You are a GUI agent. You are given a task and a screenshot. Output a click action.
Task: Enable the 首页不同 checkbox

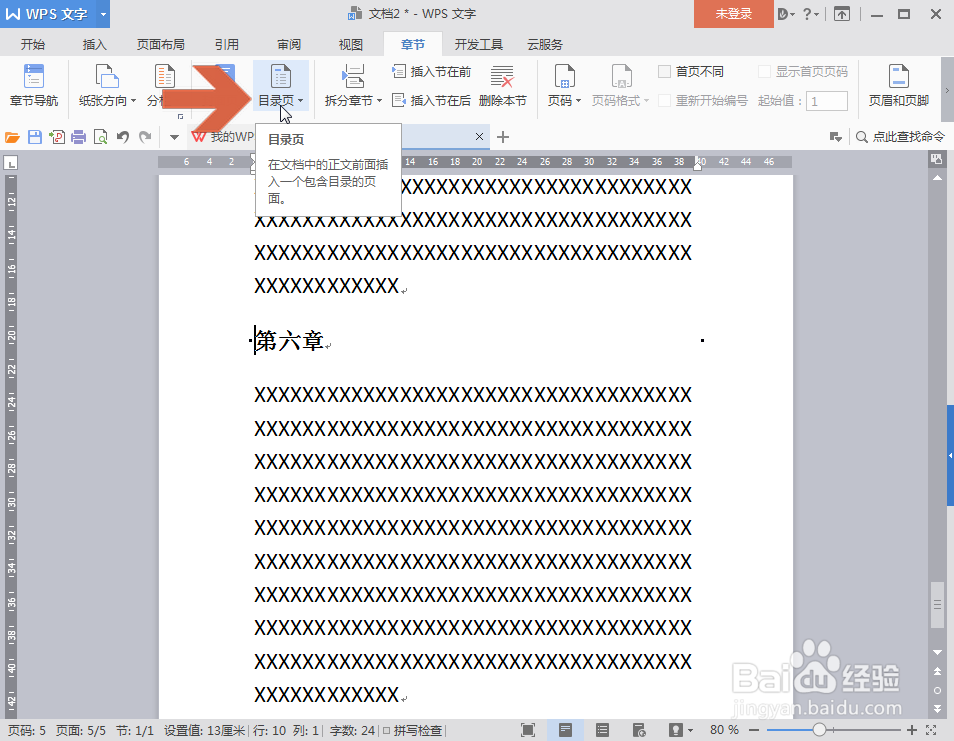point(663,70)
